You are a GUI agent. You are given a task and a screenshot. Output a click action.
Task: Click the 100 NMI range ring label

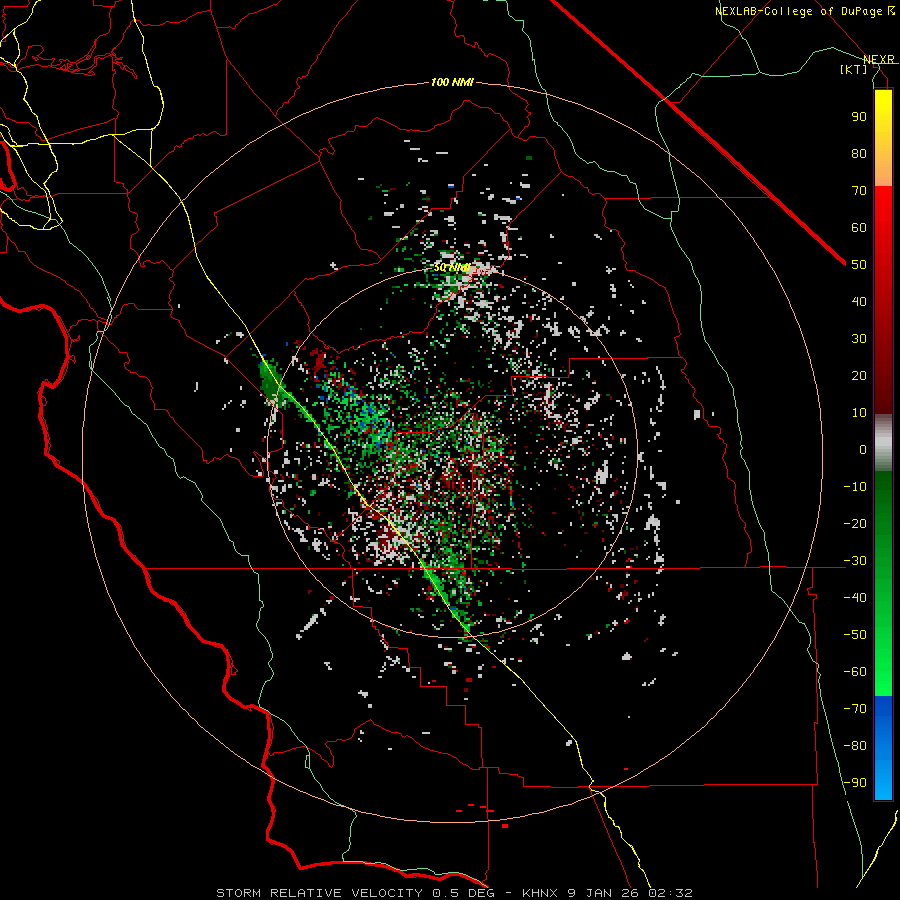452,83
